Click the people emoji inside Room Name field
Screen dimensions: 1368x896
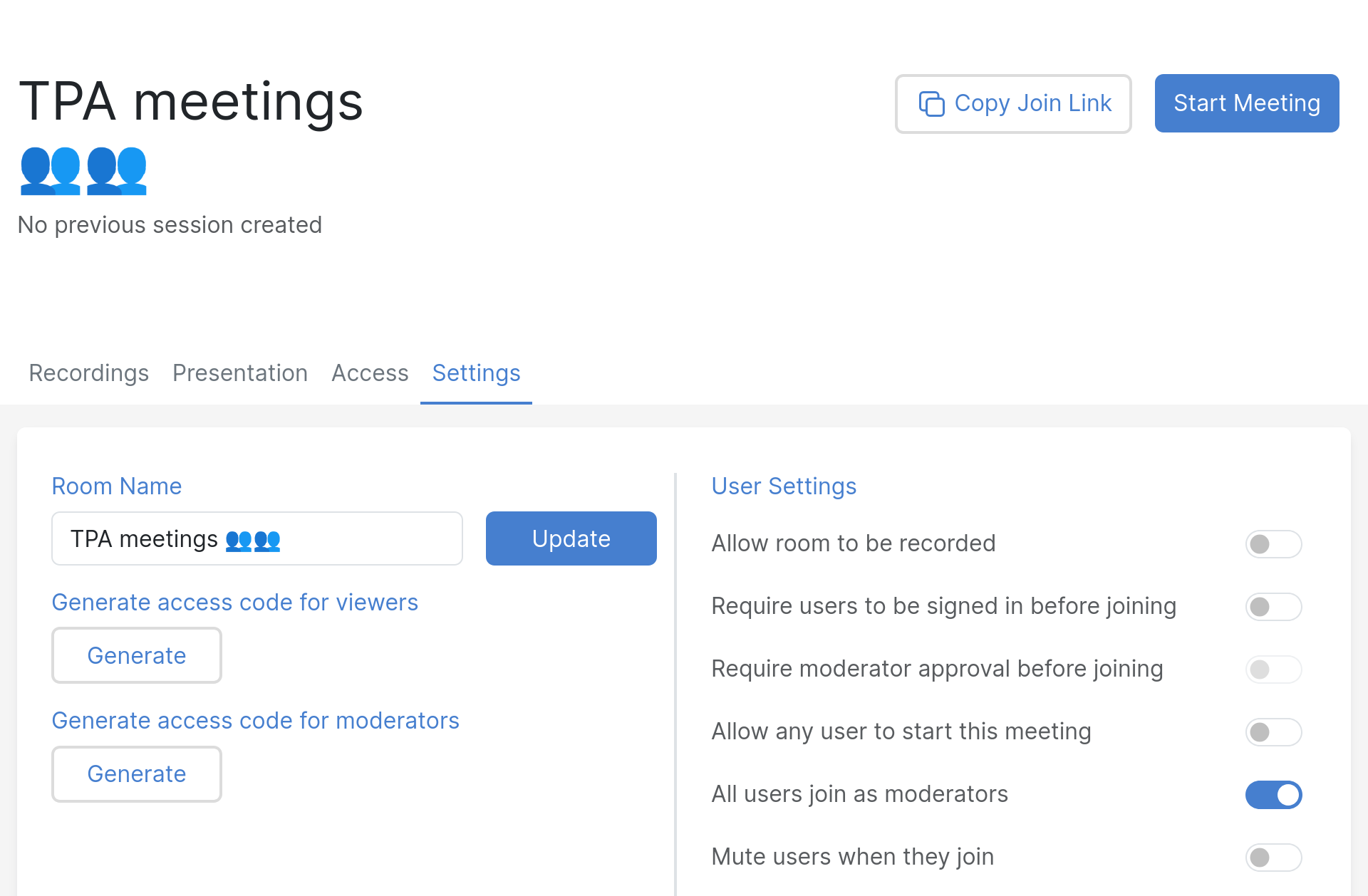click(x=252, y=539)
